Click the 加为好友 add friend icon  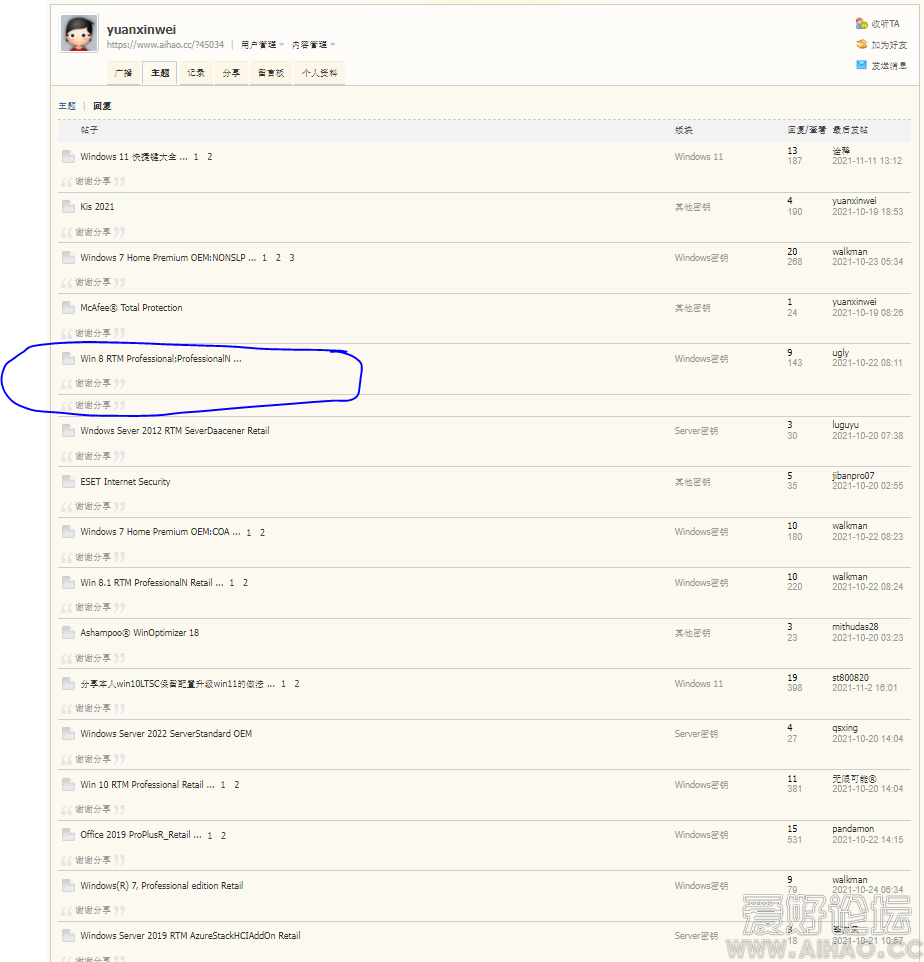tap(861, 44)
